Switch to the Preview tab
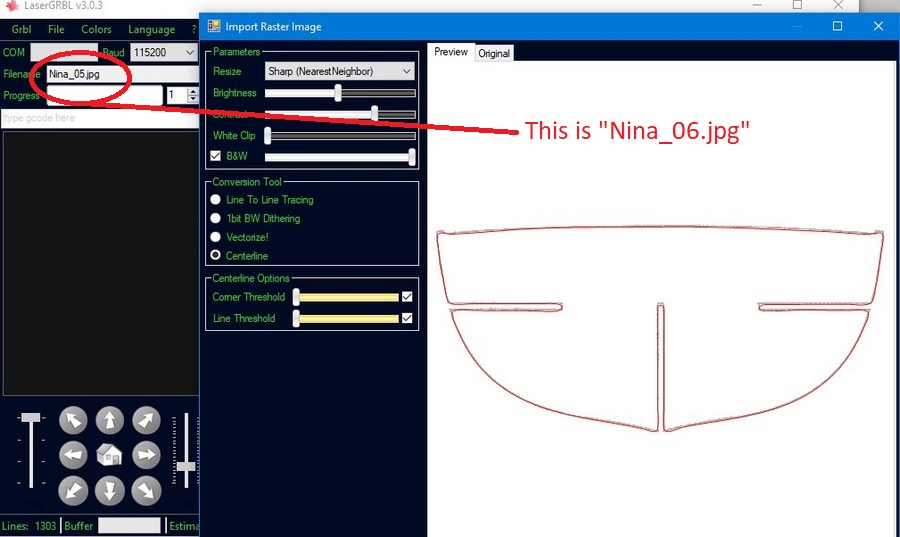900x537 pixels. click(451, 52)
